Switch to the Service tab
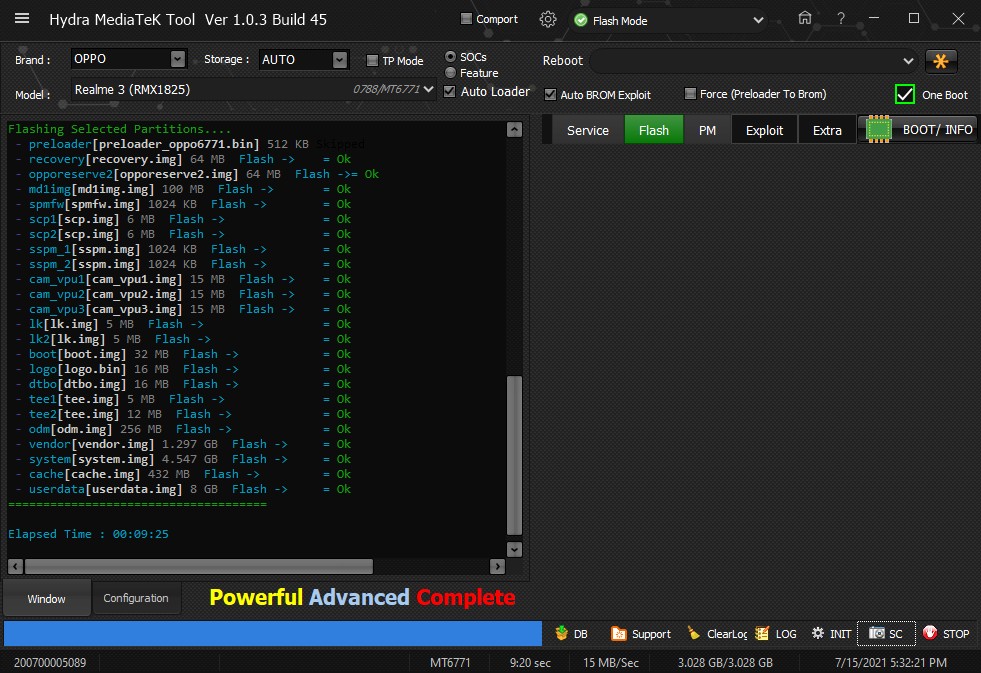 pos(587,130)
